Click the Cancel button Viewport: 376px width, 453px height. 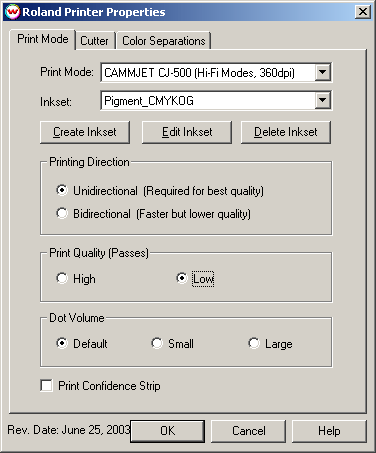point(249,431)
